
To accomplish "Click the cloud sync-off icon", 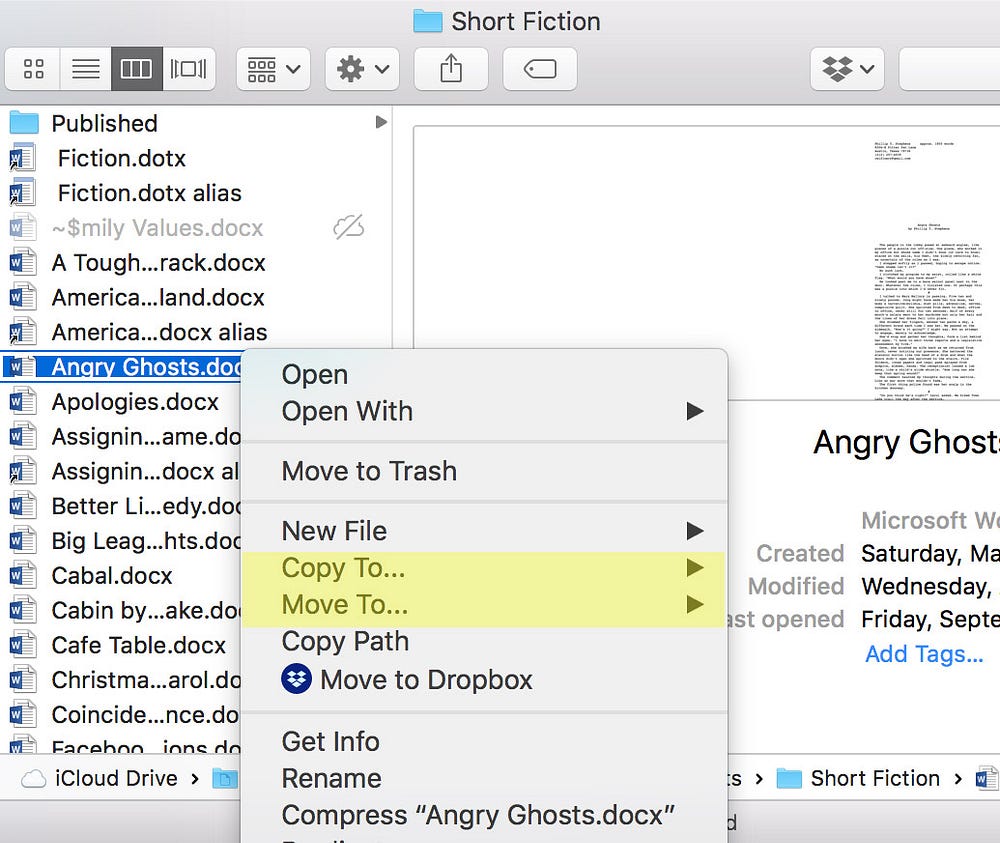I will pos(349,227).
